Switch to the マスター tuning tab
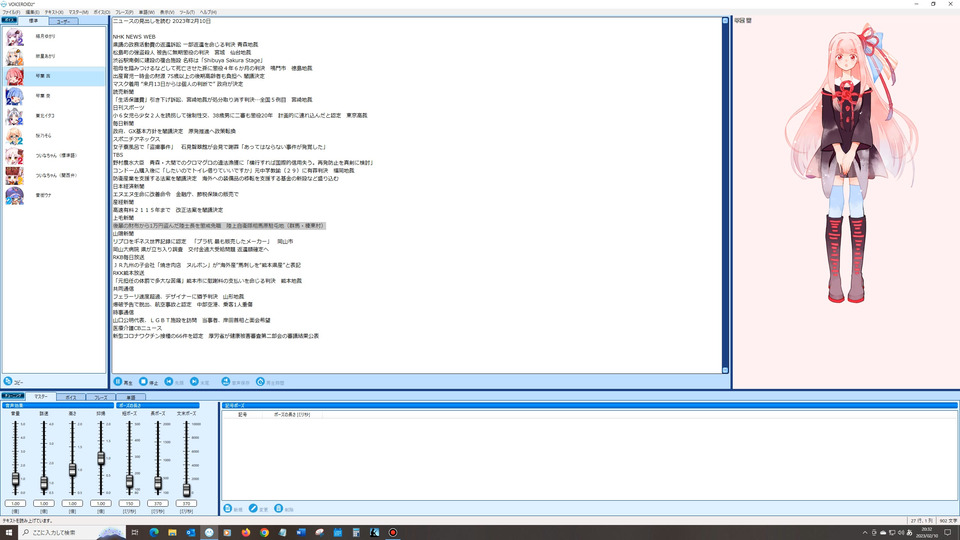The height and width of the screenshot is (540, 960). 41,397
